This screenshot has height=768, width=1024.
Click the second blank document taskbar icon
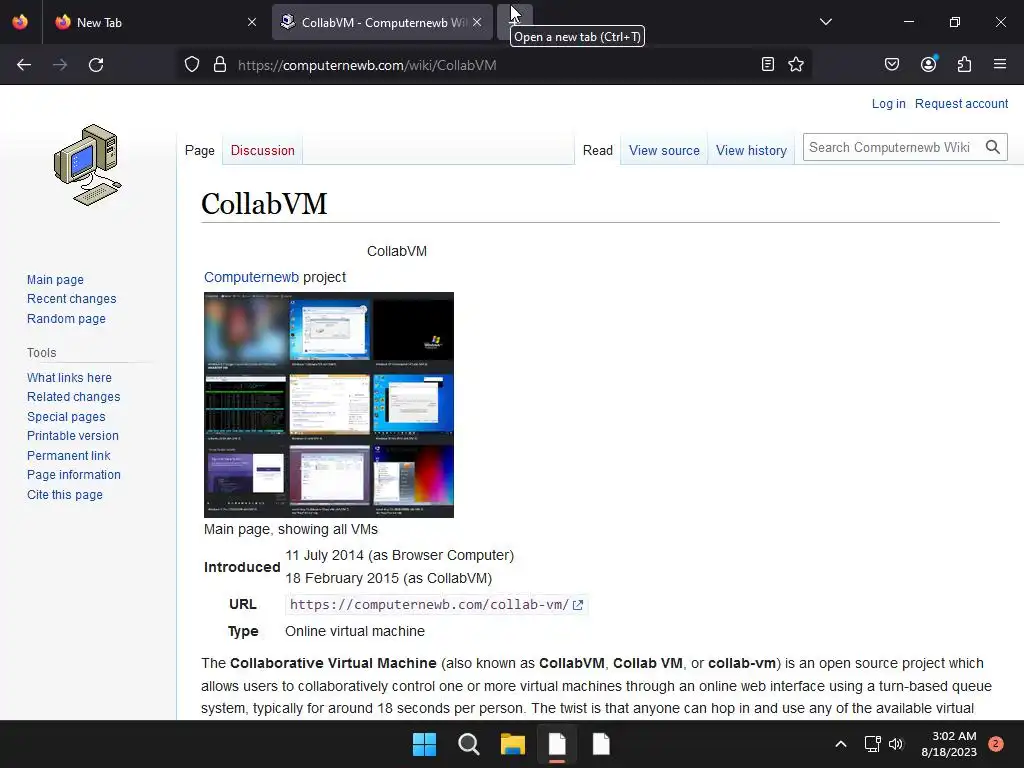click(601, 744)
